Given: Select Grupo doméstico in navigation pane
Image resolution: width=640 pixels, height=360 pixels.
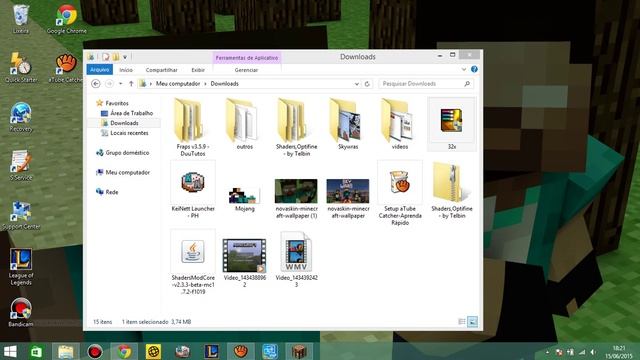Looking at the screenshot, I should pyautogui.click(x=127, y=153).
